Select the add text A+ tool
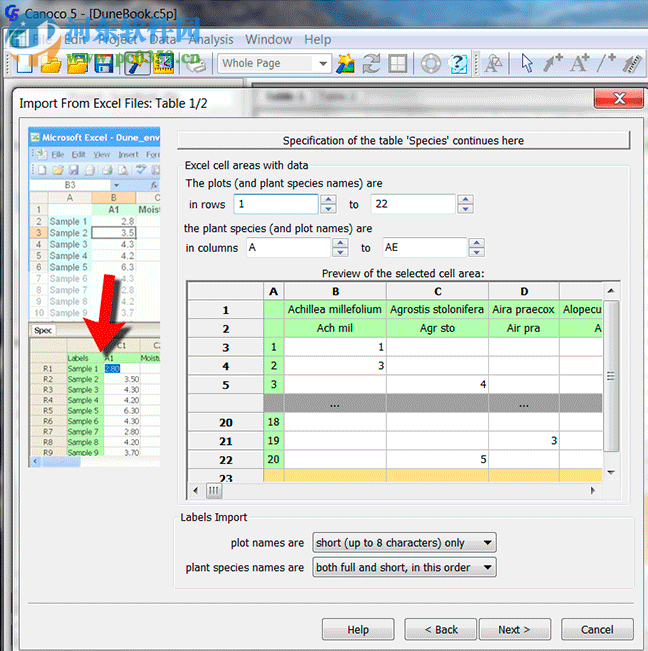Image resolution: width=648 pixels, height=651 pixels. click(x=580, y=63)
